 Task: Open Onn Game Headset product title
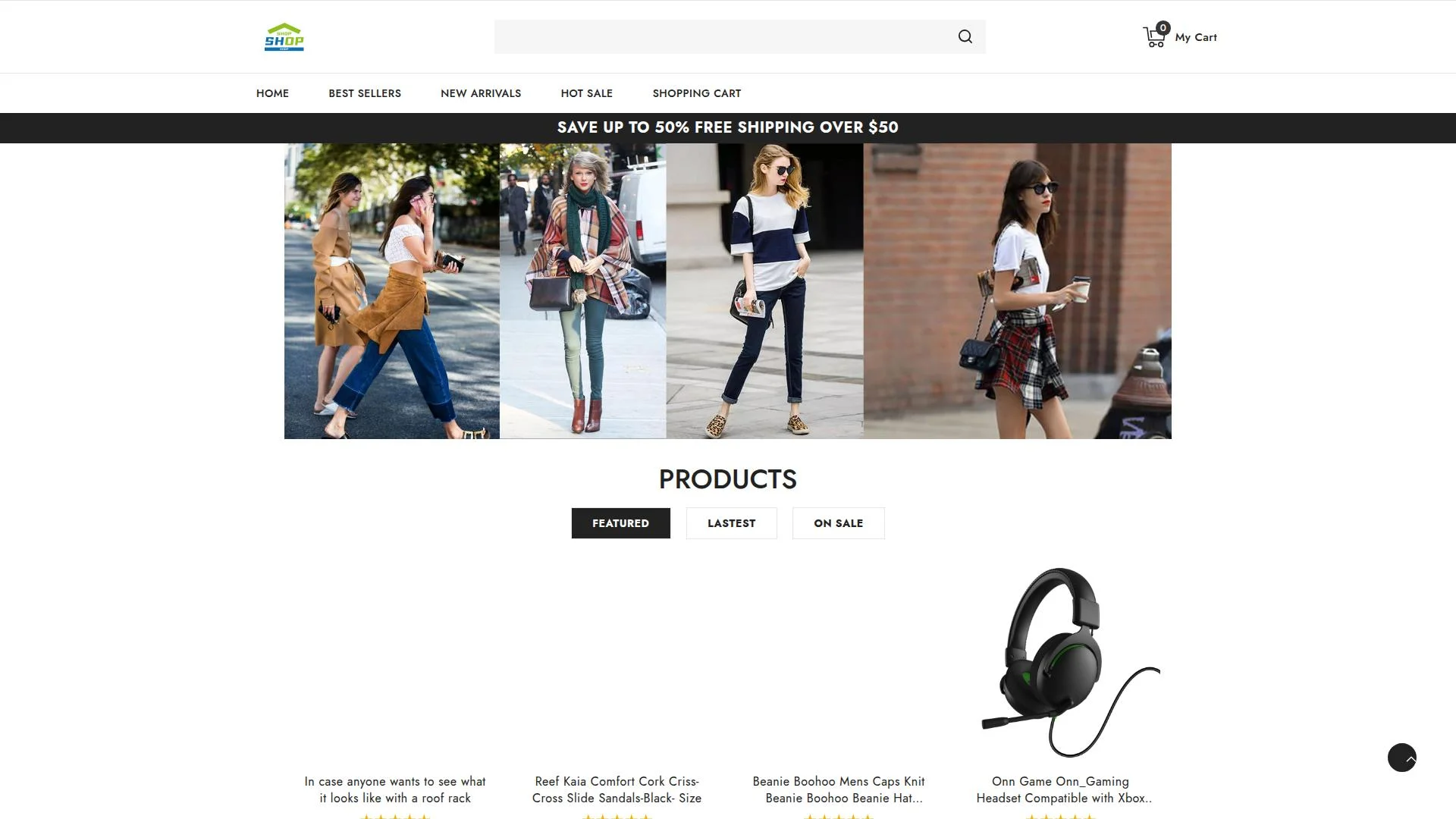(x=1065, y=789)
